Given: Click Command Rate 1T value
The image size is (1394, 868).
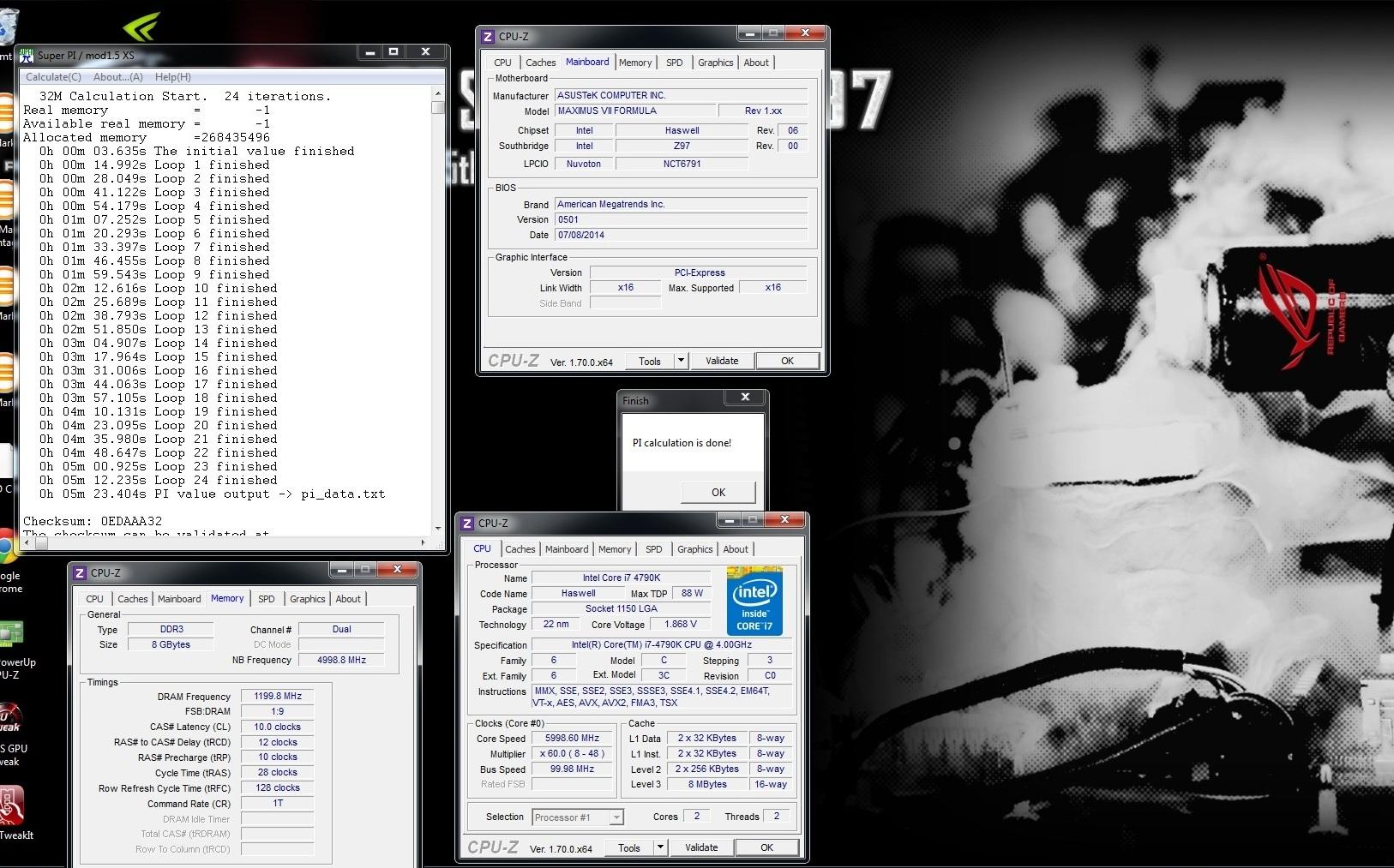Looking at the screenshot, I should [x=278, y=804].
